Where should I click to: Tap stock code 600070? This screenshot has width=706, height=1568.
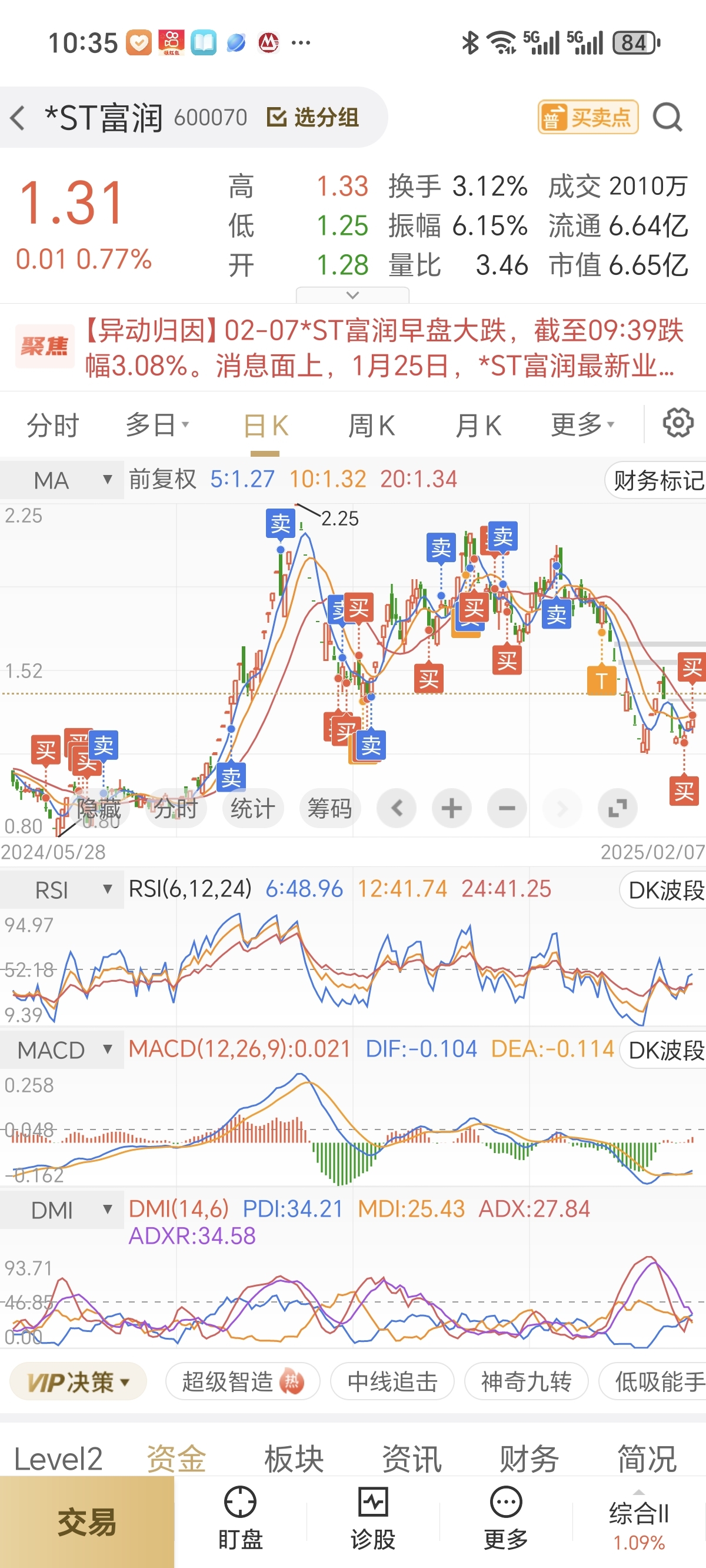click(211, 118)
